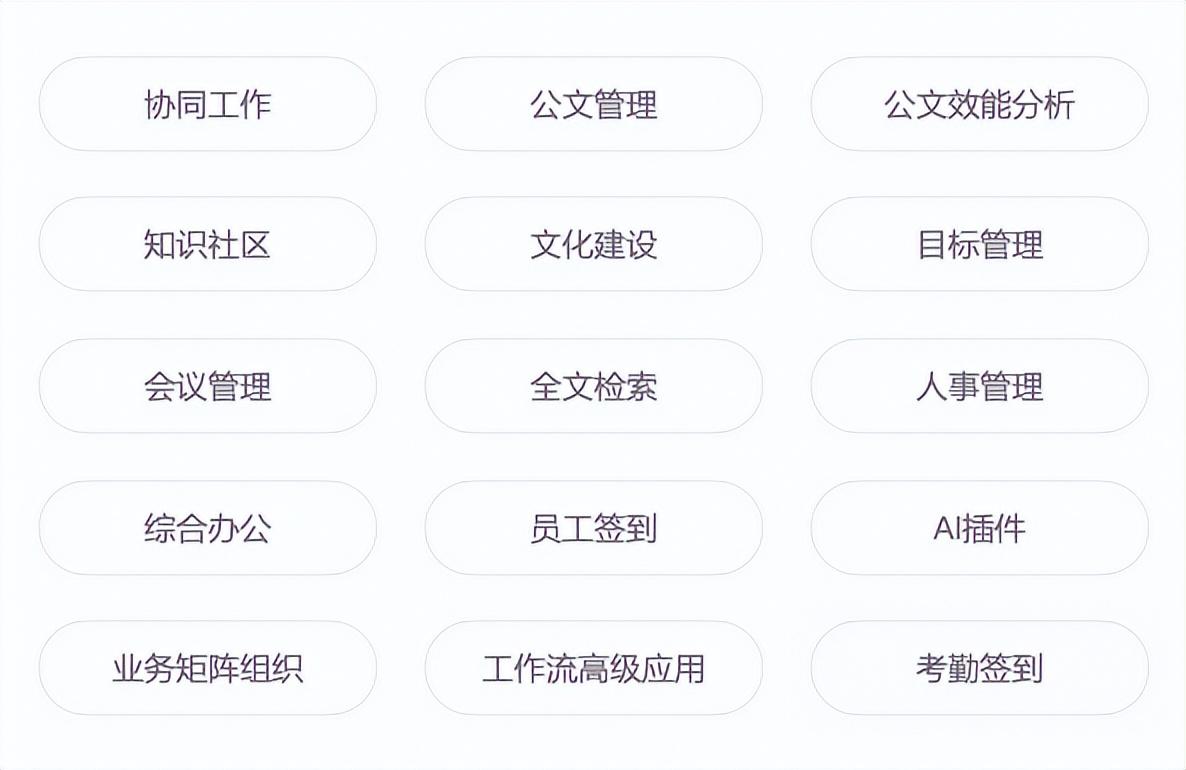Select the 公文效能分析 pill button
The width and height of the screenshot is (1186, 770).
coord(979,104)
